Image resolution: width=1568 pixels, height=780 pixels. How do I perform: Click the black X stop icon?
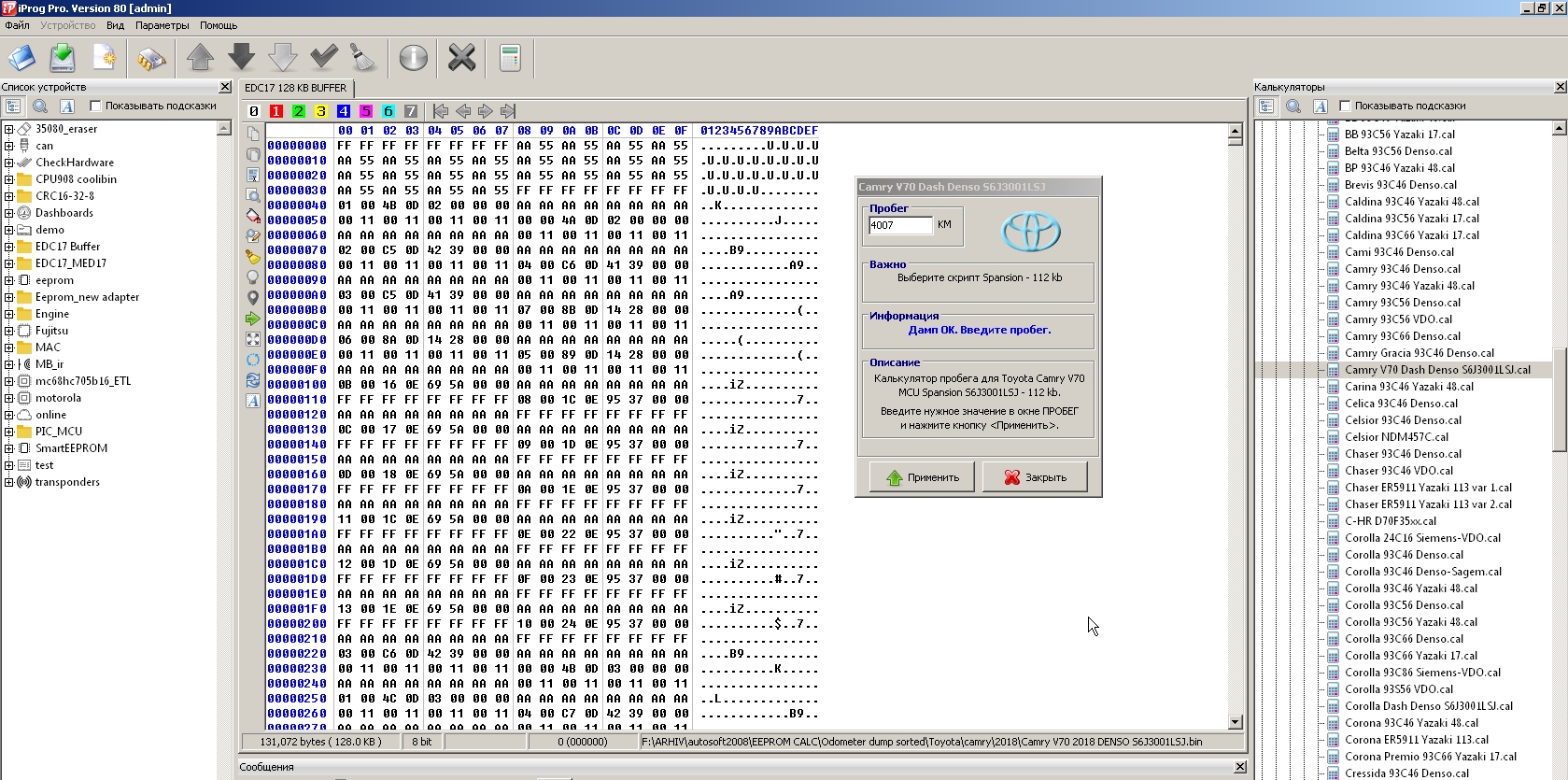[x=461, y=59]
